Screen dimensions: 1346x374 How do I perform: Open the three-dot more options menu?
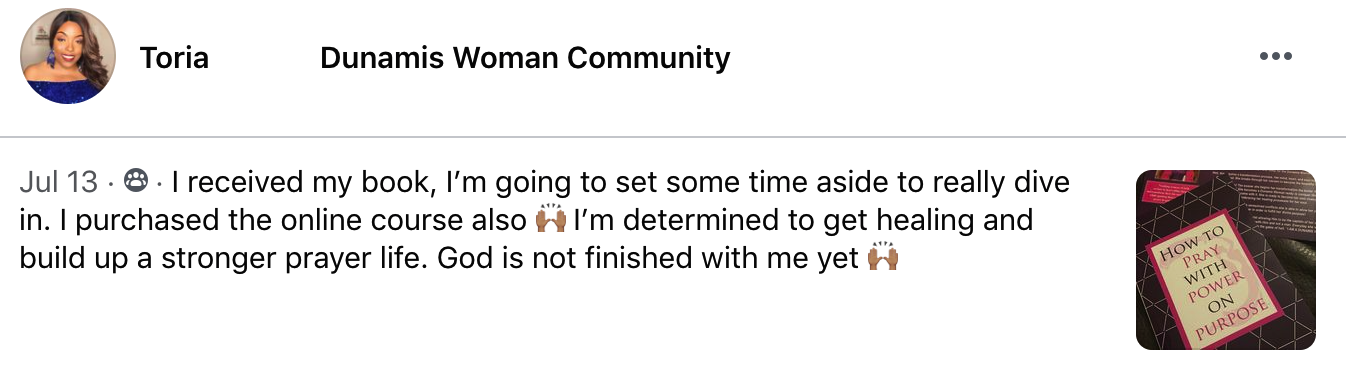click(x=1276, y=57)
